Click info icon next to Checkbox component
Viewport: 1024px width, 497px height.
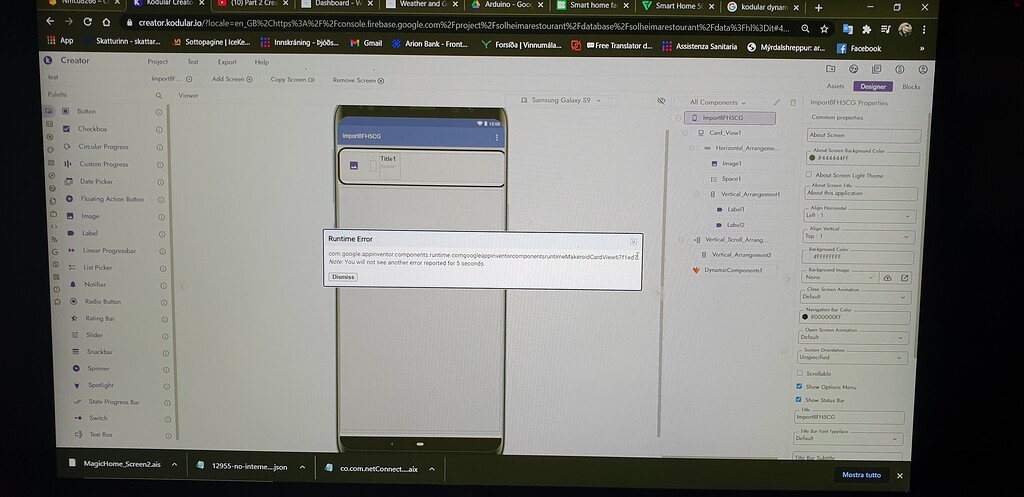[x=159, y=129]
